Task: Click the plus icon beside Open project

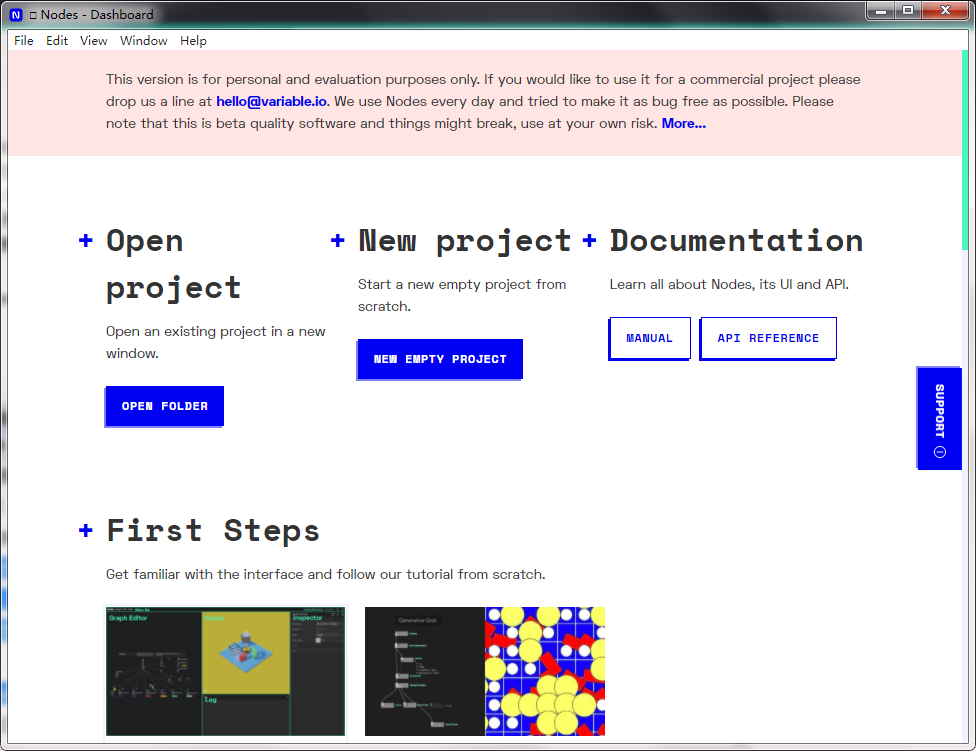Action: click(x=86, y=240)
